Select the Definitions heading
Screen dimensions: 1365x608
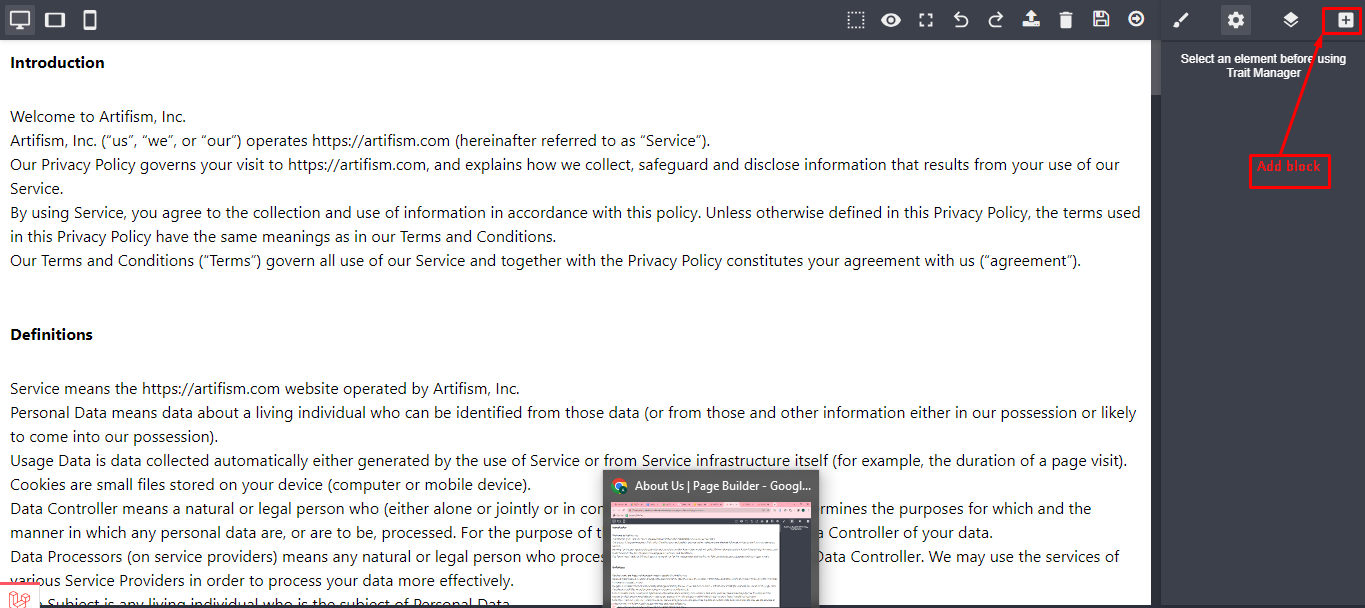tap(51, 335)
